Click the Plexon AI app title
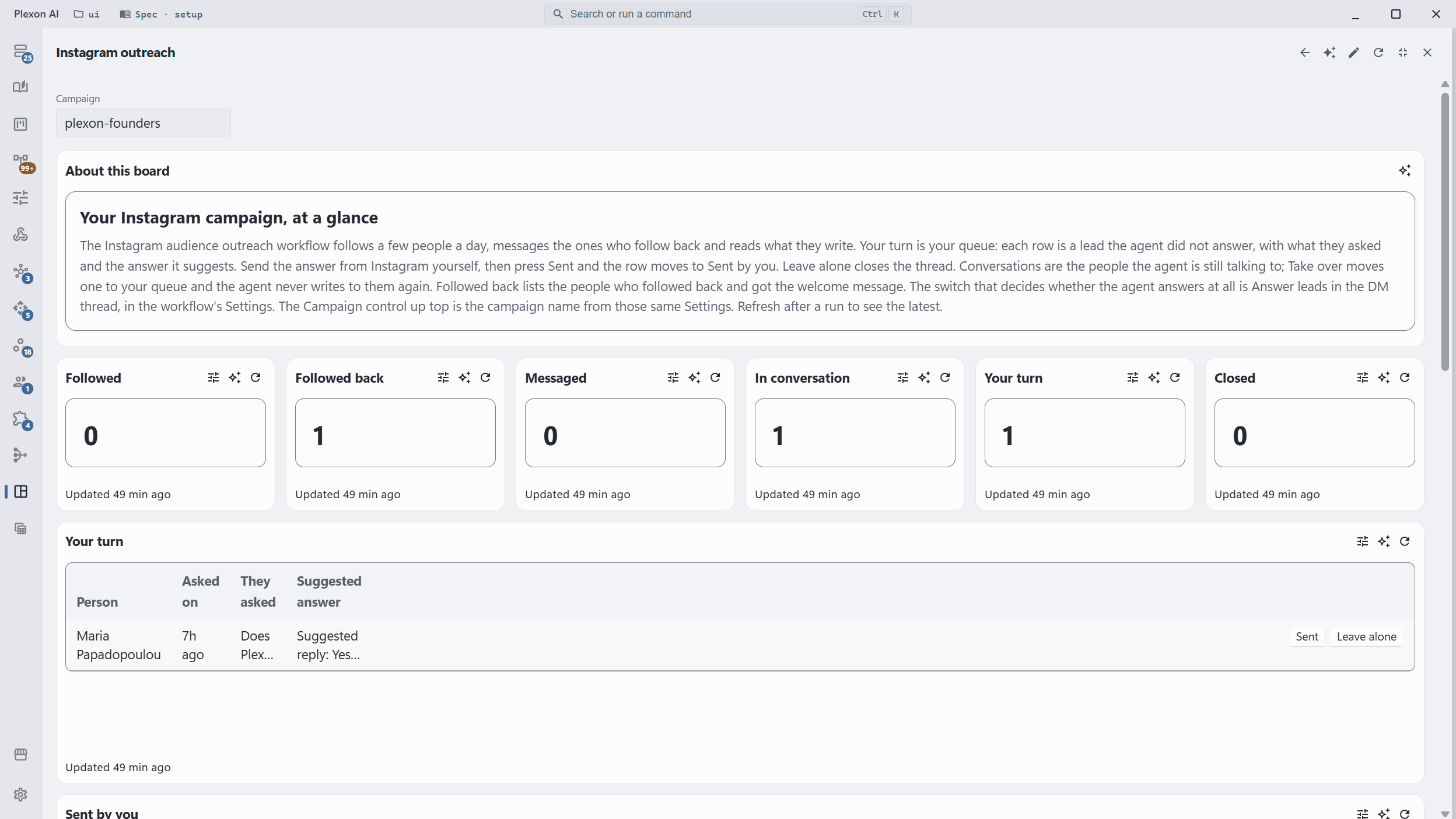Viewport: 1456px width, 819px height. click(36, 14)
